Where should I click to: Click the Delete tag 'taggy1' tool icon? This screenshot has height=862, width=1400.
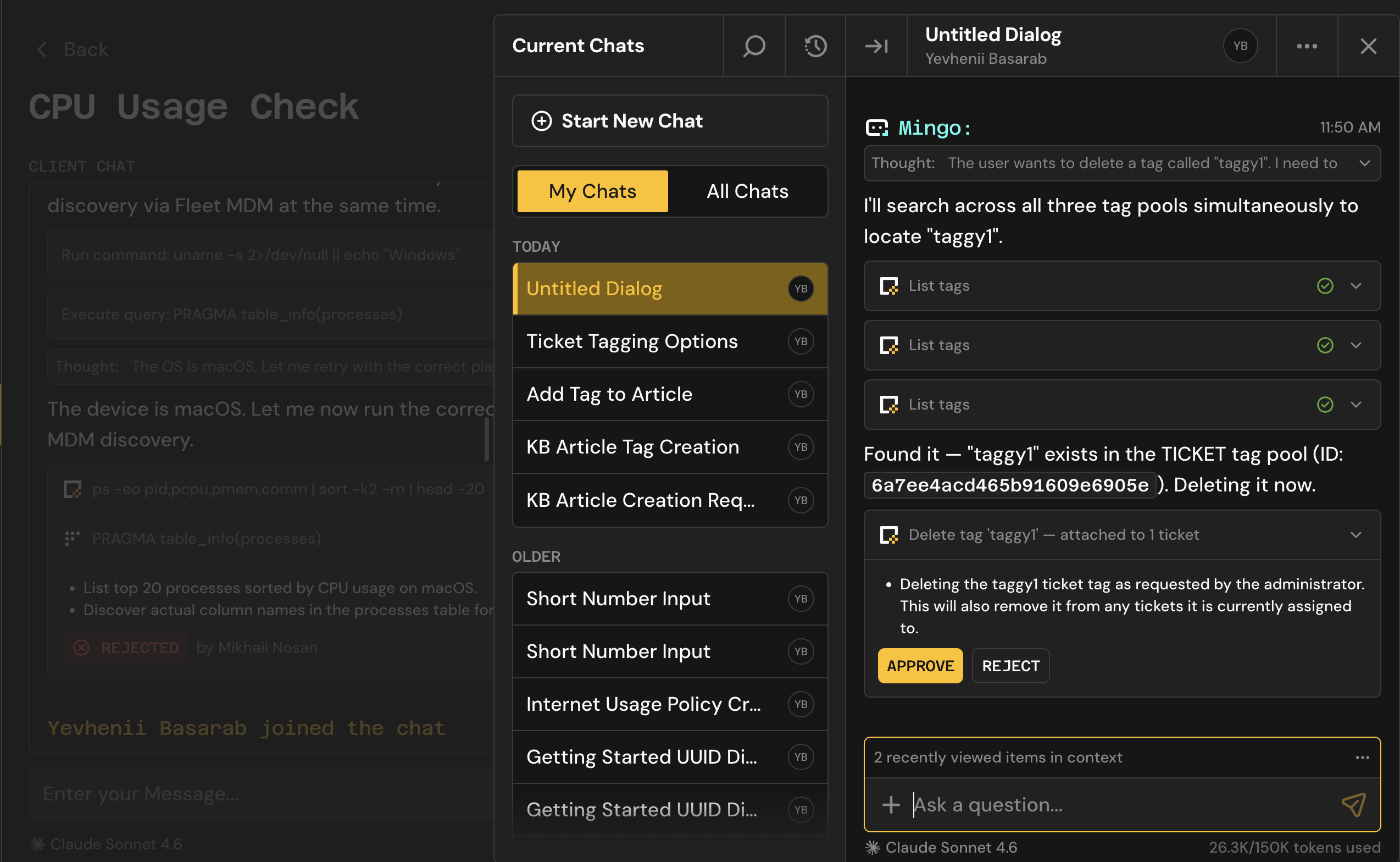pos(888,535)
